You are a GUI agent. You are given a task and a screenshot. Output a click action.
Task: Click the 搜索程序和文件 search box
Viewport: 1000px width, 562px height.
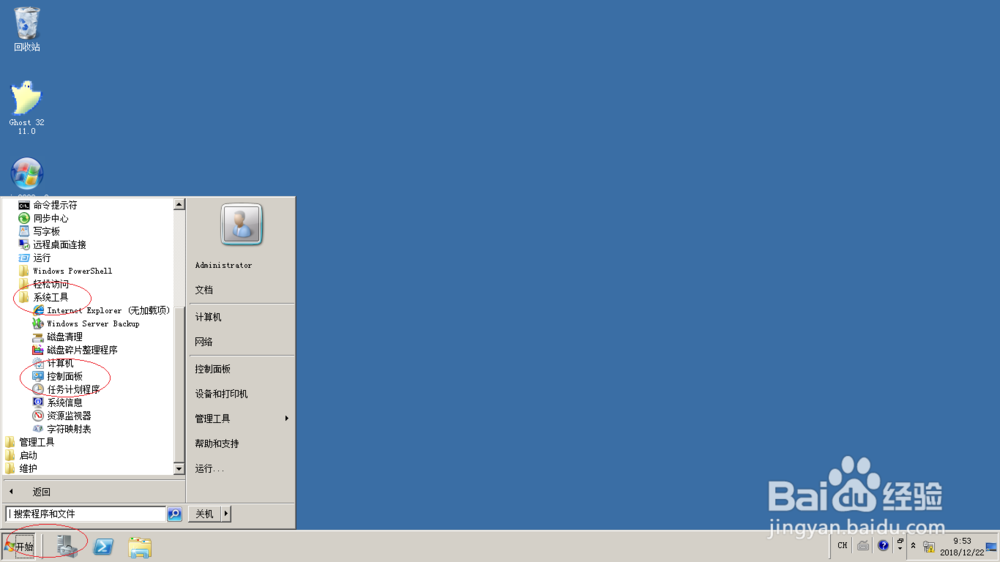click(86, 514)
